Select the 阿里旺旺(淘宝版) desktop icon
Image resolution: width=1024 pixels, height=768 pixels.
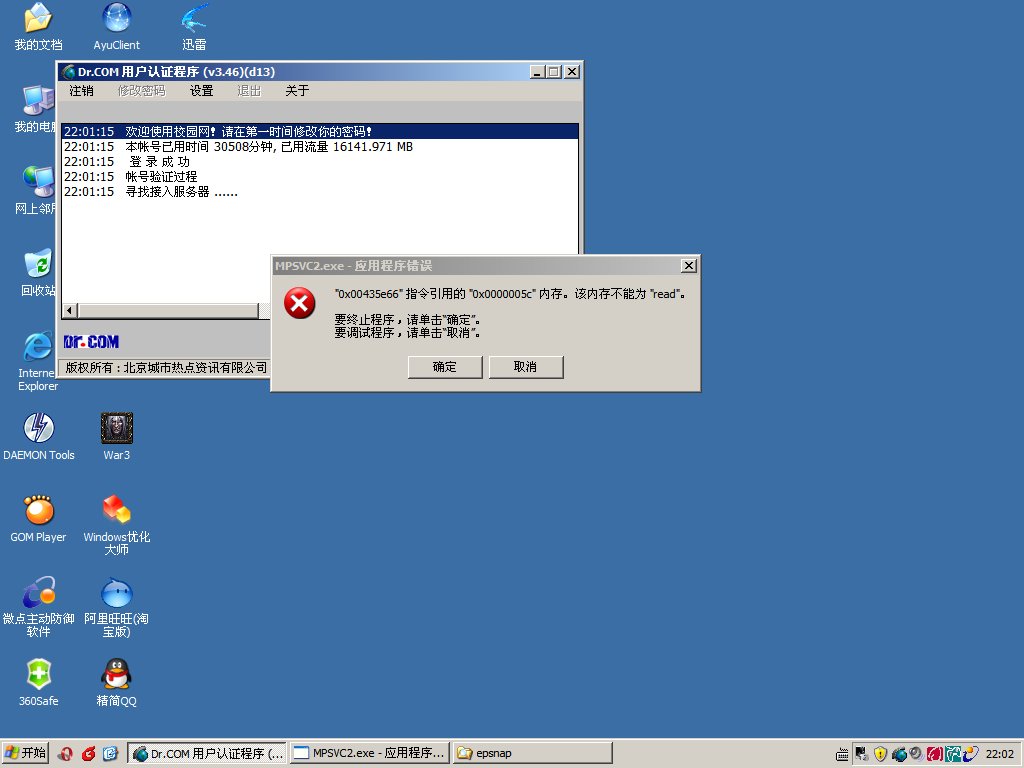pos(117,607)
